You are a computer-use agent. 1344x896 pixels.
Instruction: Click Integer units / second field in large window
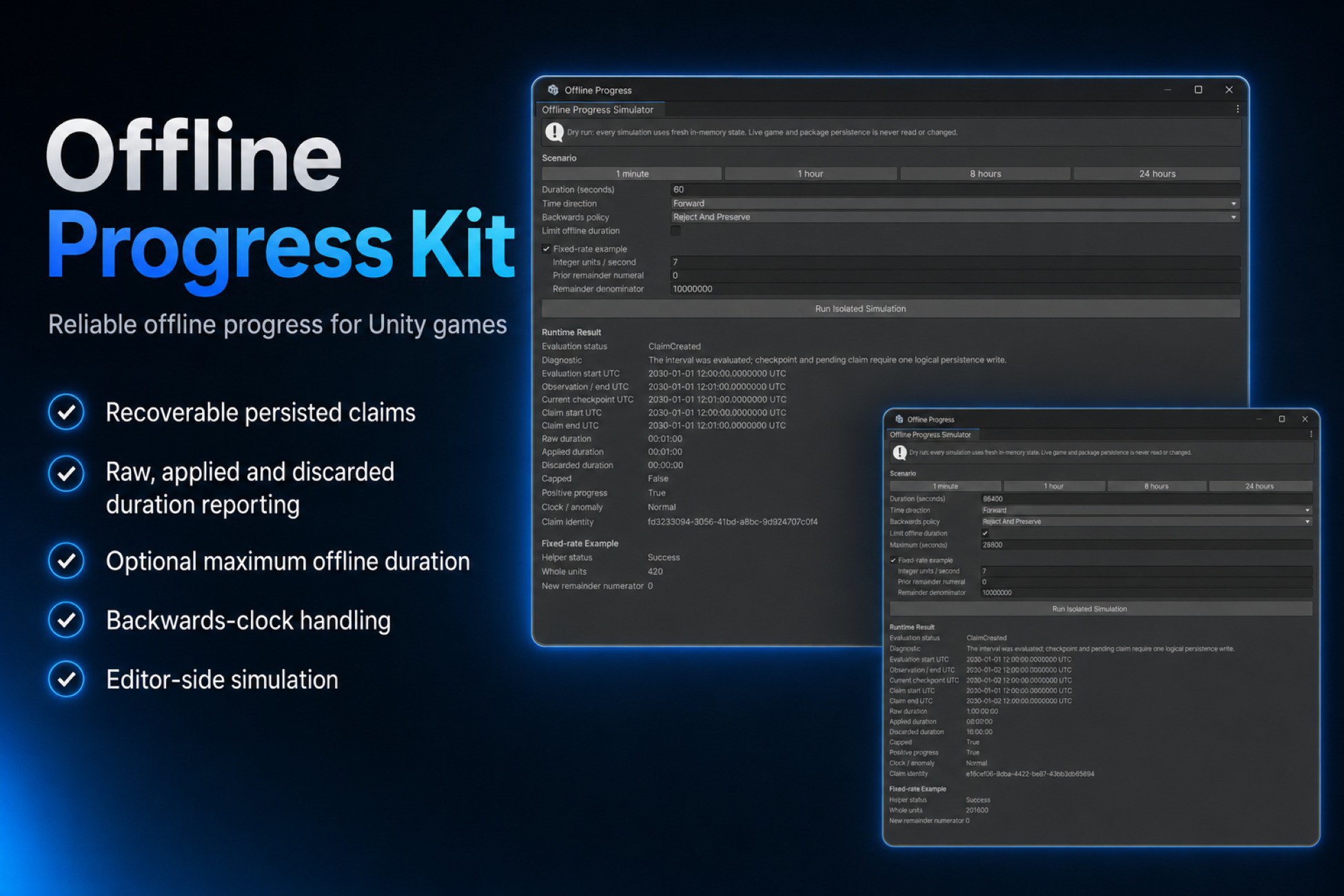pyautogui.click(x=955, y=262)
